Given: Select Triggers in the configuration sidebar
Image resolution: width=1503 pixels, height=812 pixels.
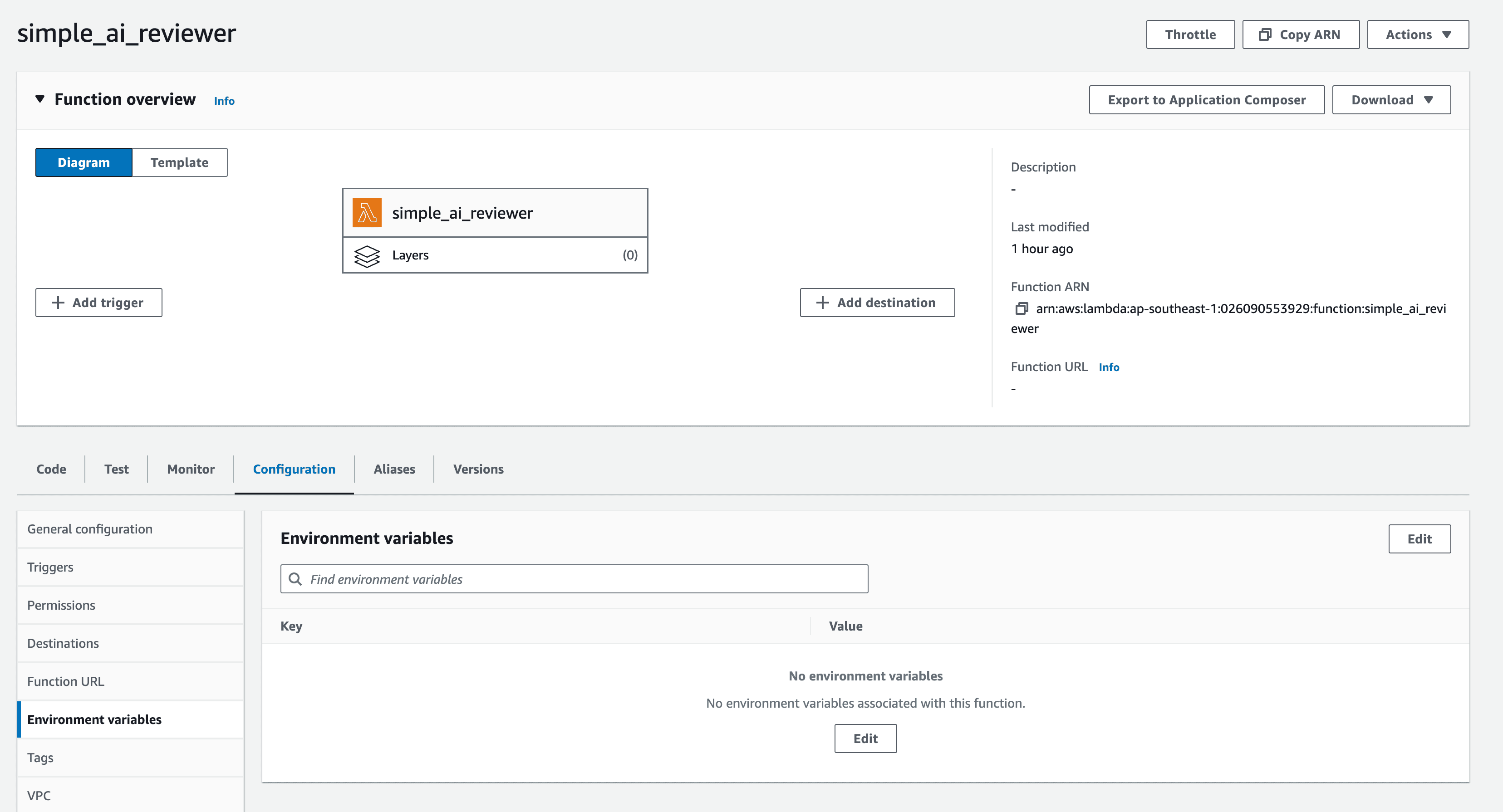Looking at the screenshot, I should pos(131,567).
